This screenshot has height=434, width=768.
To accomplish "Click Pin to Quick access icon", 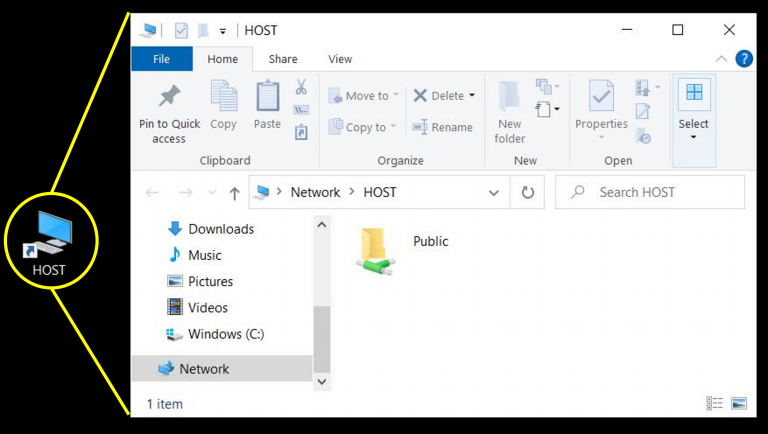I will tap(169, 96).
